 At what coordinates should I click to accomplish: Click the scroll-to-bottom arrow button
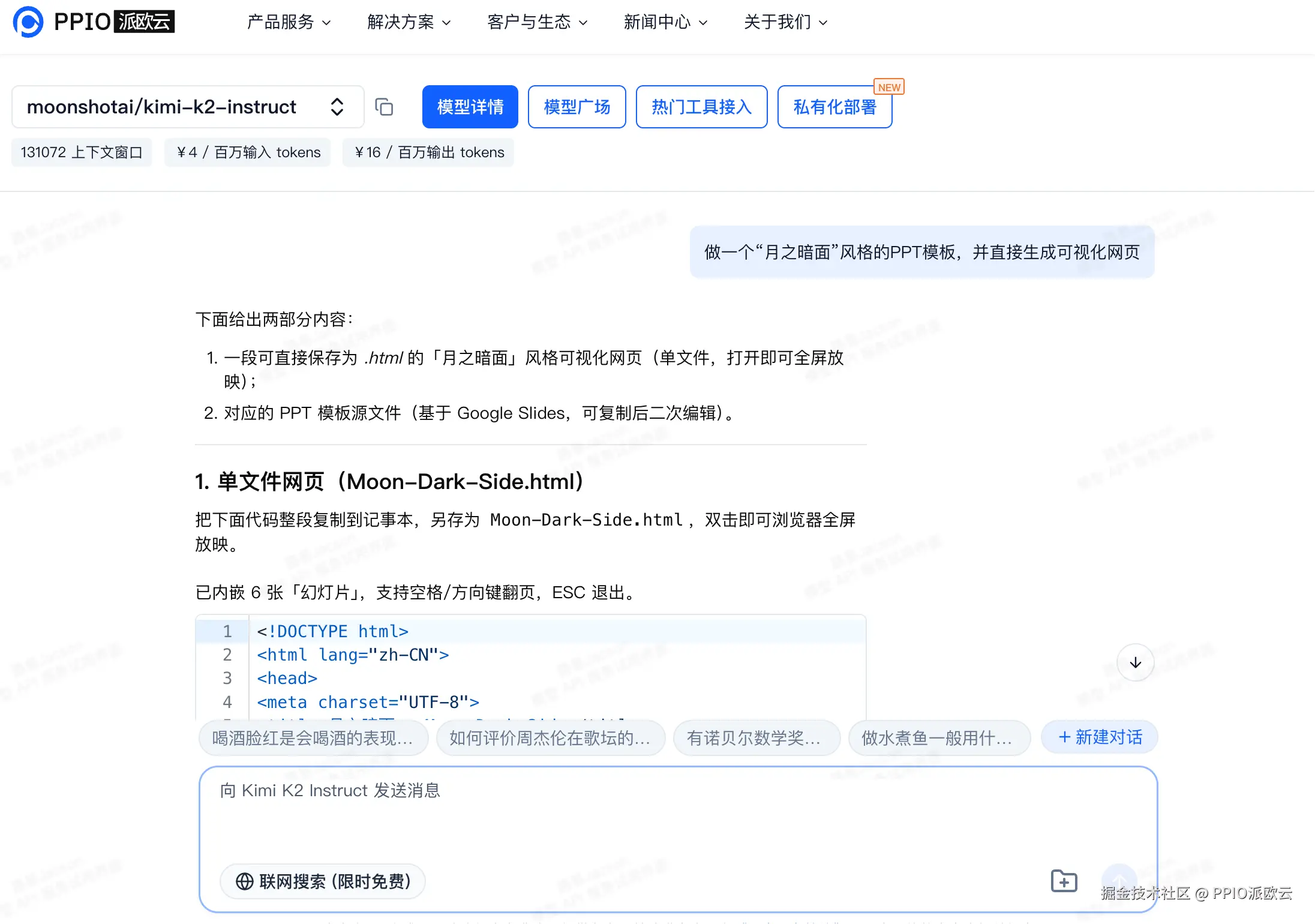(x=1135, y=662)
